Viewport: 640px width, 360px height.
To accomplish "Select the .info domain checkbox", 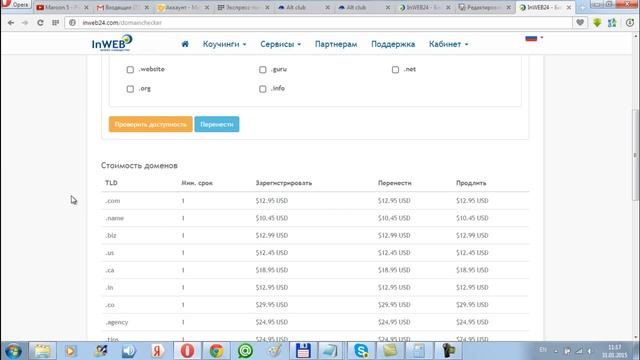I will click(x=262, y=89).
